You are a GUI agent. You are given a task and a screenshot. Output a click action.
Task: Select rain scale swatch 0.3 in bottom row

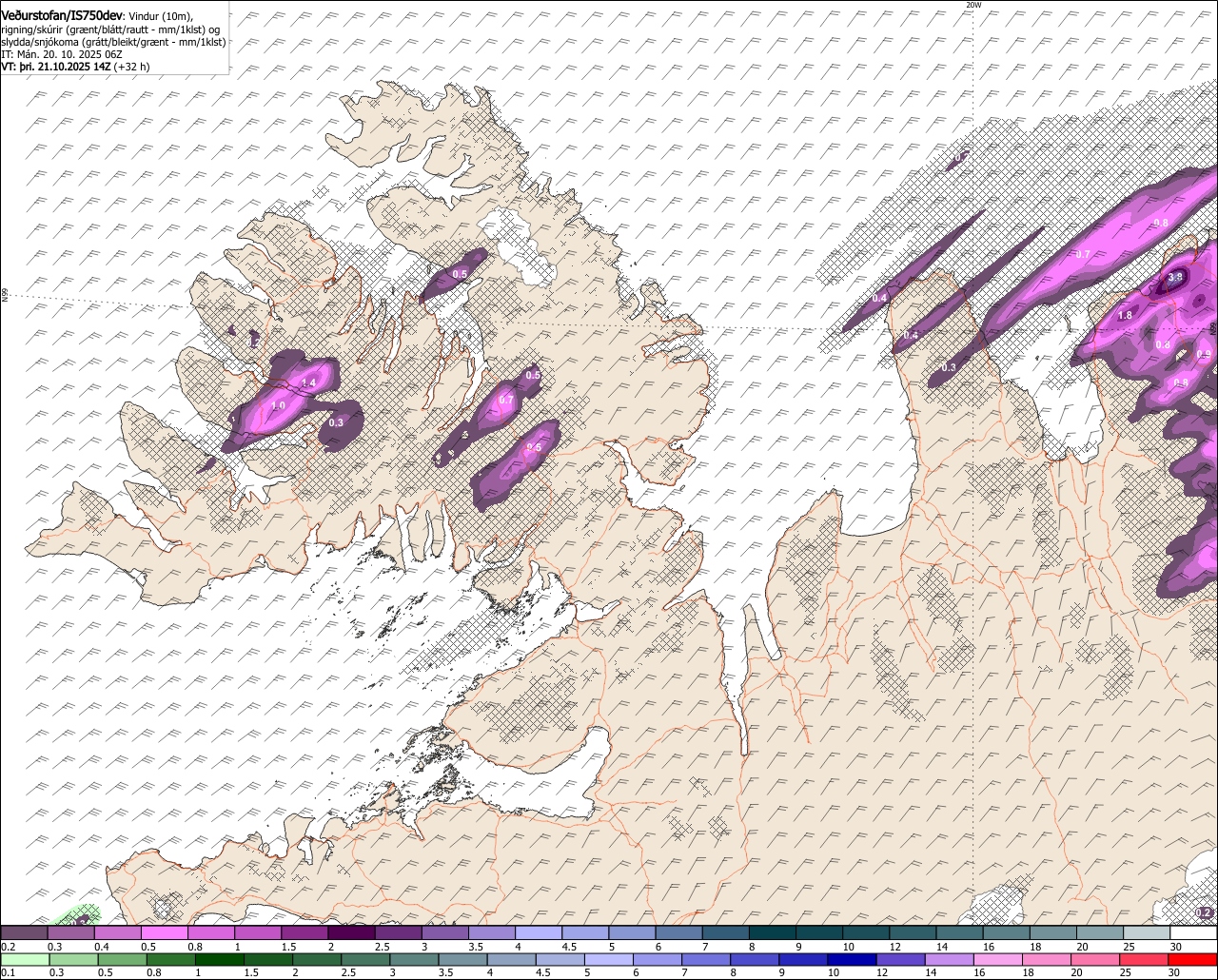[73, 959]
